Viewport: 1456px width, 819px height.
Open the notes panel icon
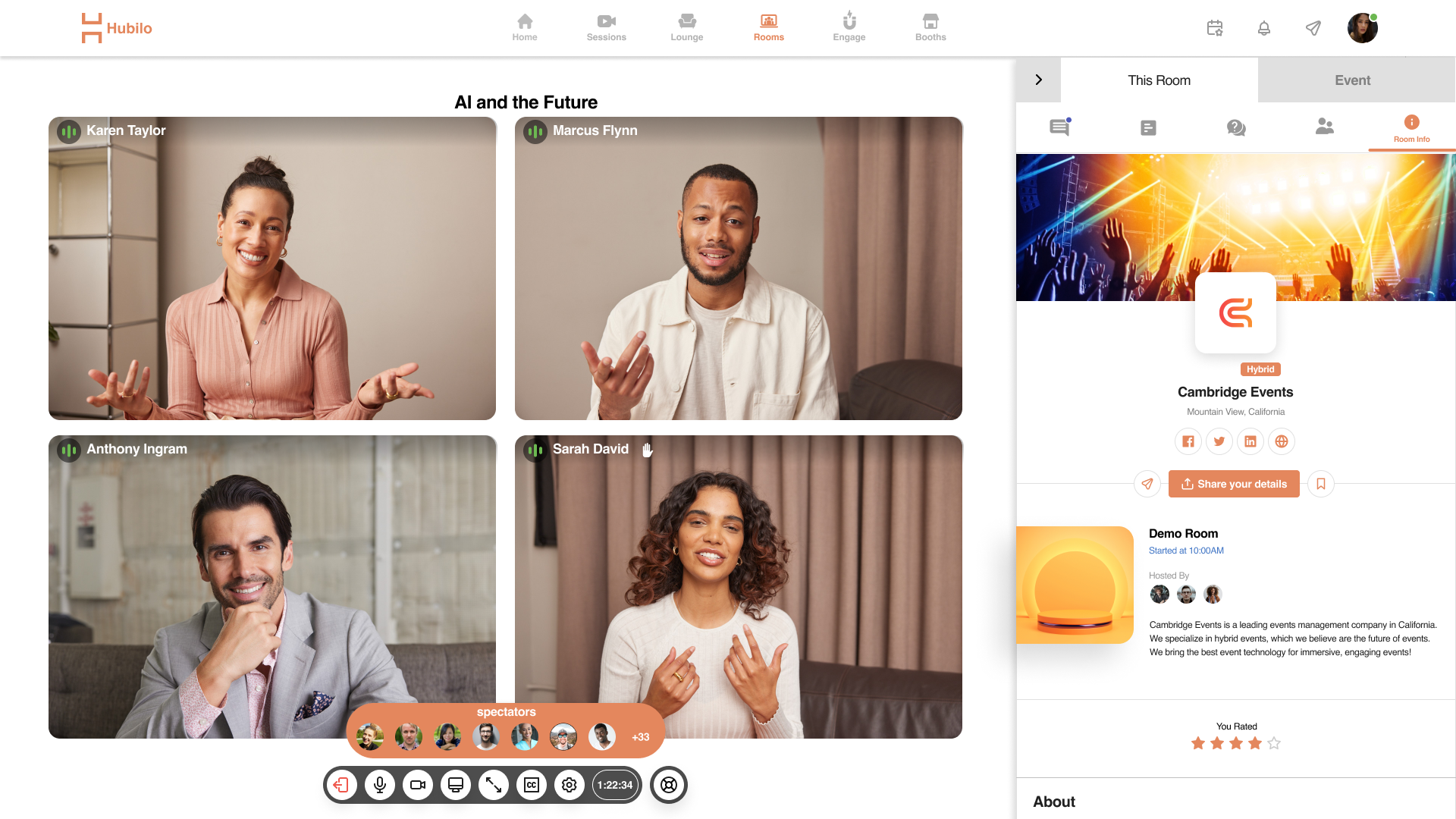[x=1147, y=127]
